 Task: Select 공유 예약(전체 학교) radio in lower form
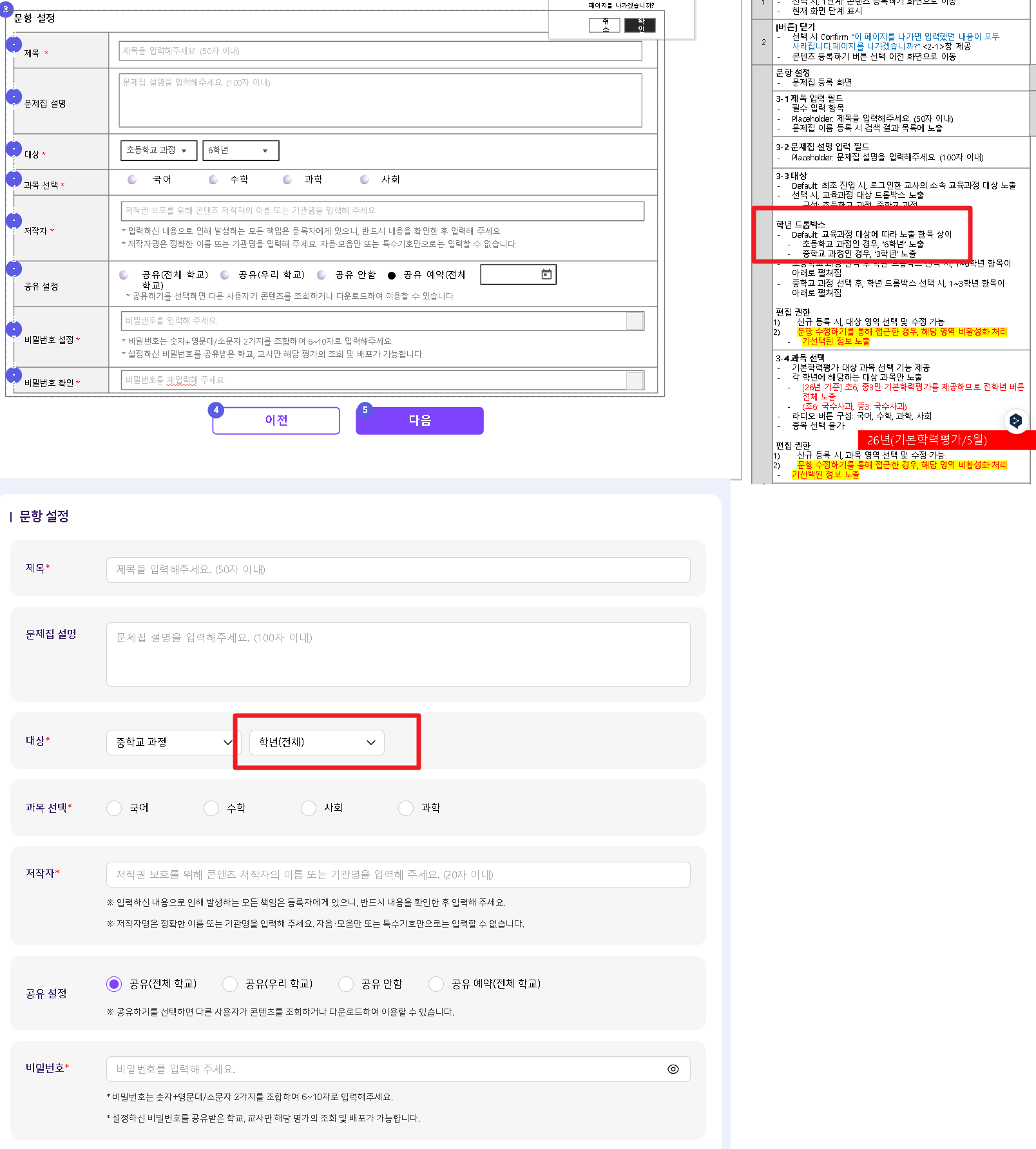pyautogui.click(x=436, y=983)
